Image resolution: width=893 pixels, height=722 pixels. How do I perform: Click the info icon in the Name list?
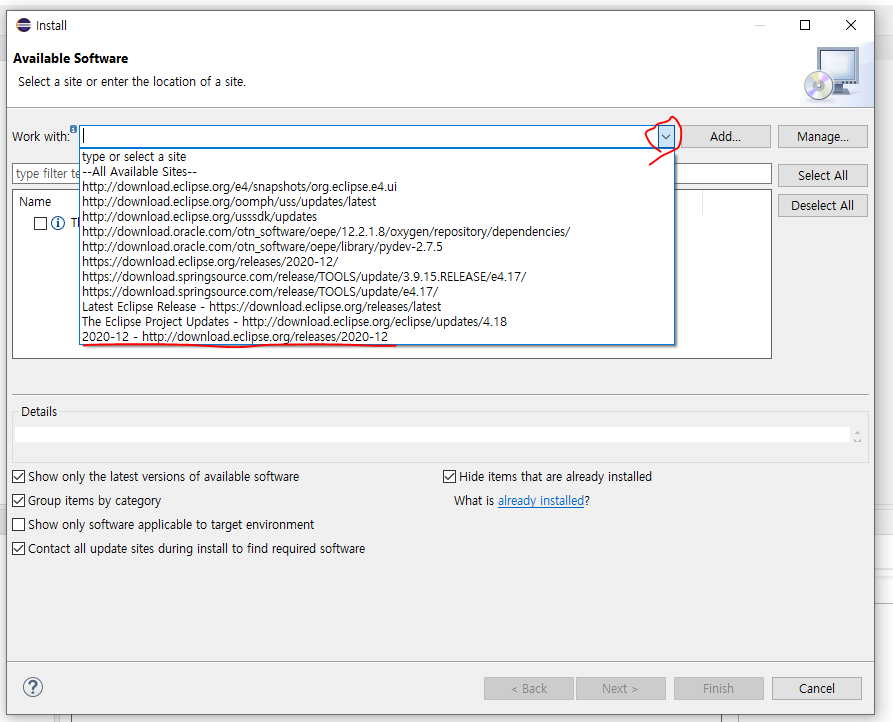(x=58, y=223)
